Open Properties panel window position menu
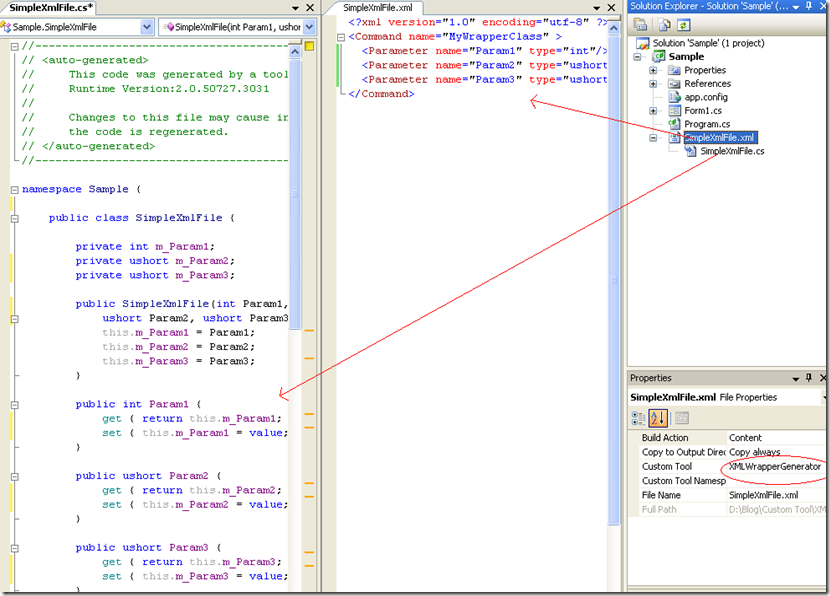The width and height of the screenshot is (830, 596). 796,378
